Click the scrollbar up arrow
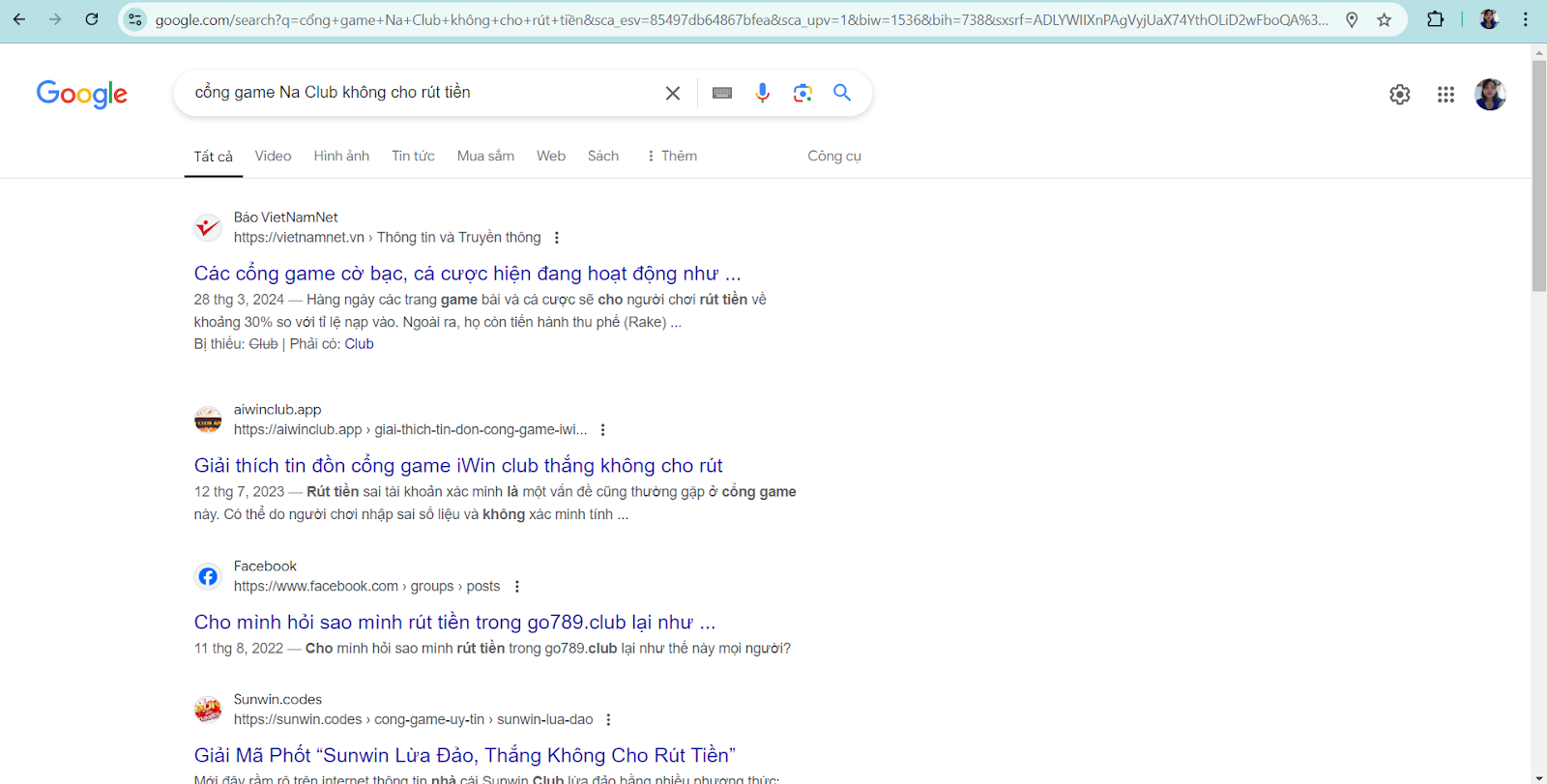 click(x=1539, y=51)
